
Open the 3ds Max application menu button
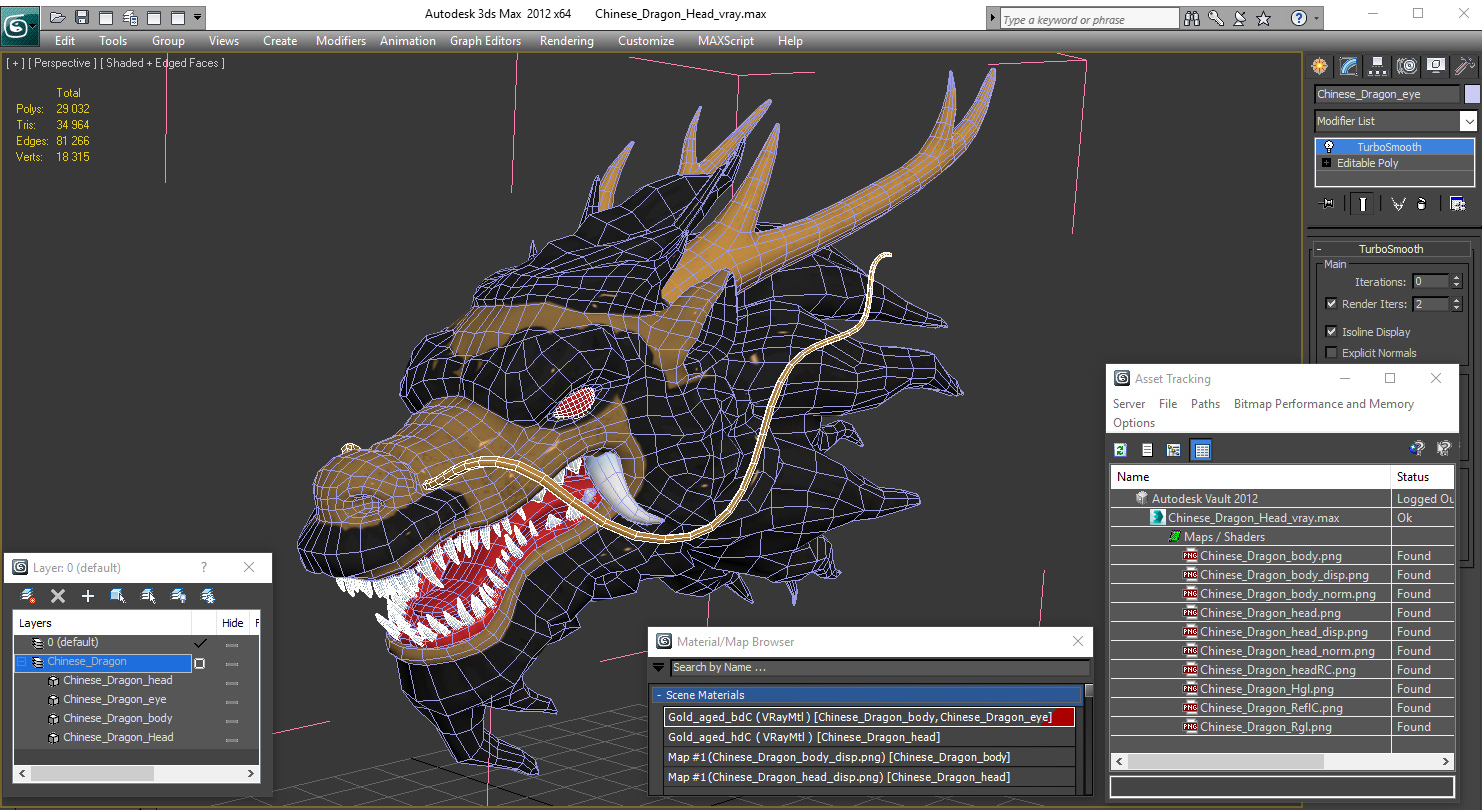20,24
